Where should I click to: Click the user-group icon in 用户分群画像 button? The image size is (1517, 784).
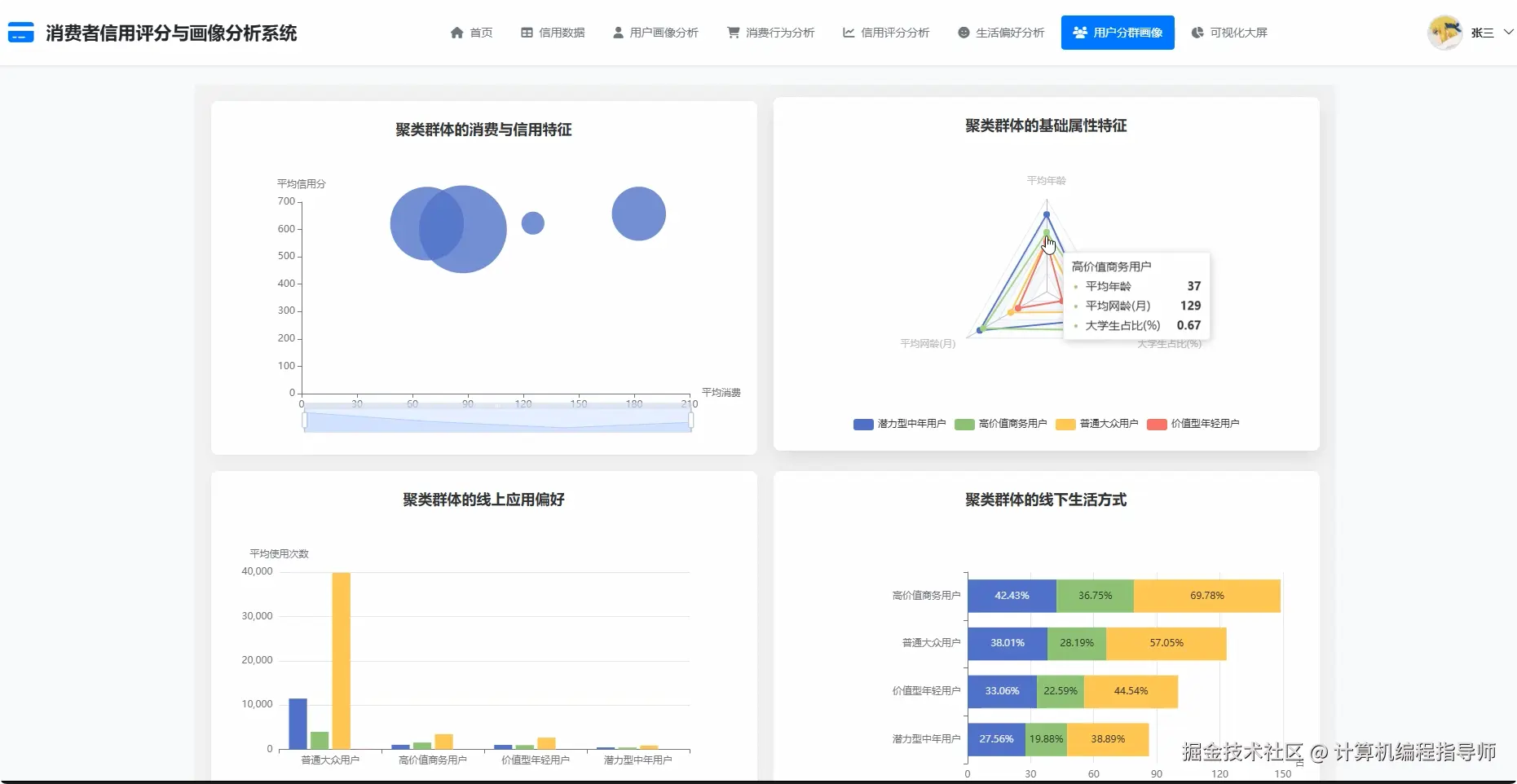click(x=1078, y=33)
